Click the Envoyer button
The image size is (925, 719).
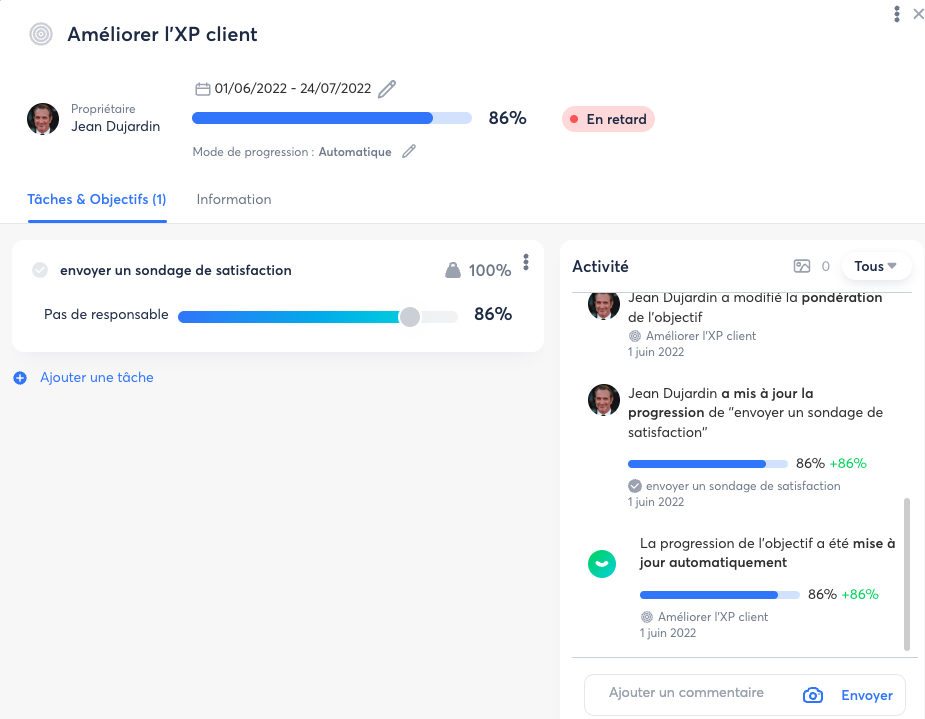pos(866,695)
